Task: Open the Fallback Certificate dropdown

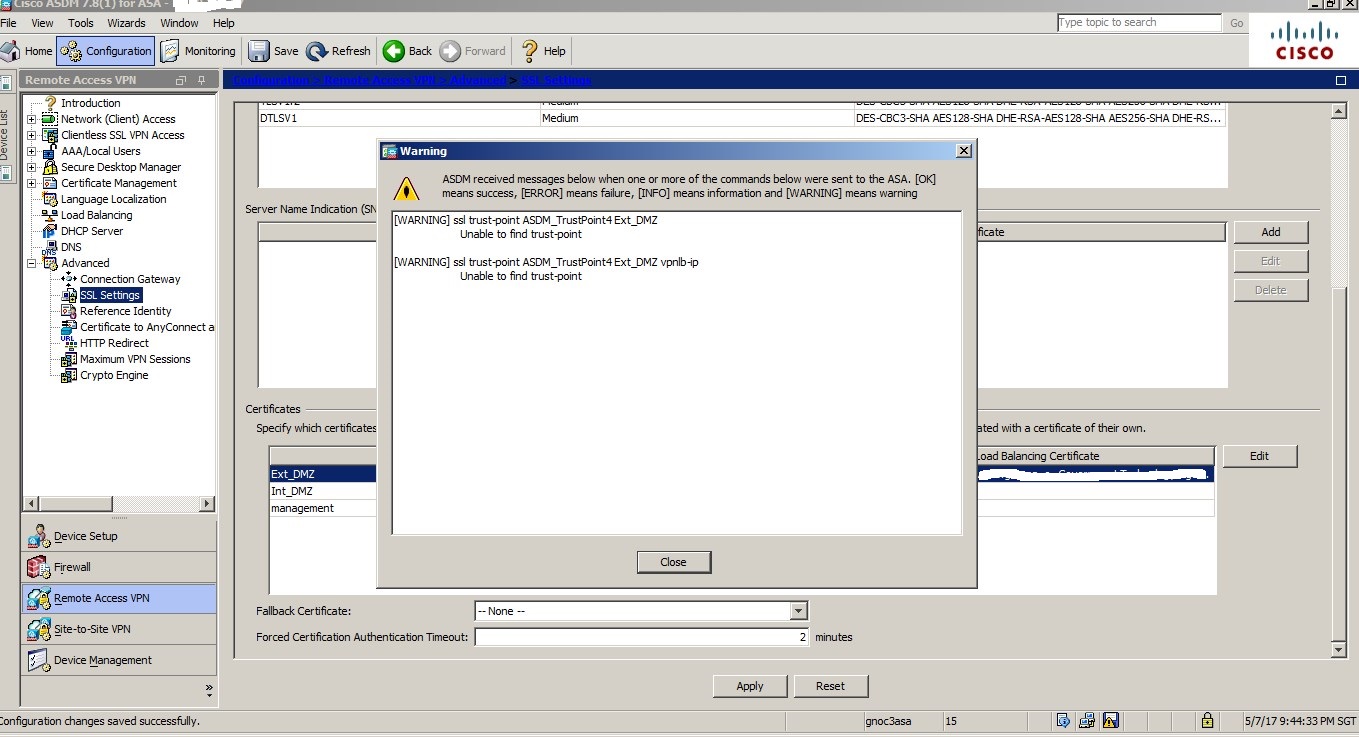Action: [797, 611]
